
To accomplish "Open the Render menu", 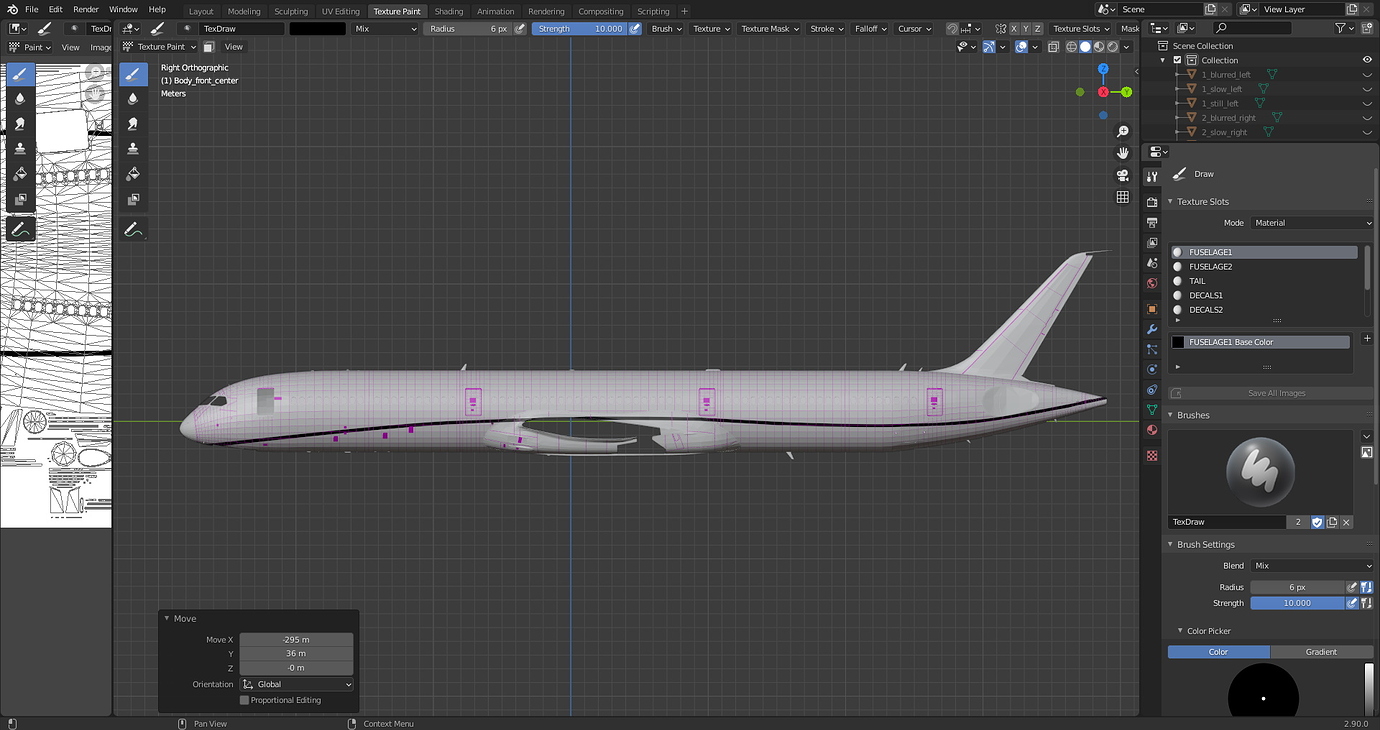I will point(86,9).
